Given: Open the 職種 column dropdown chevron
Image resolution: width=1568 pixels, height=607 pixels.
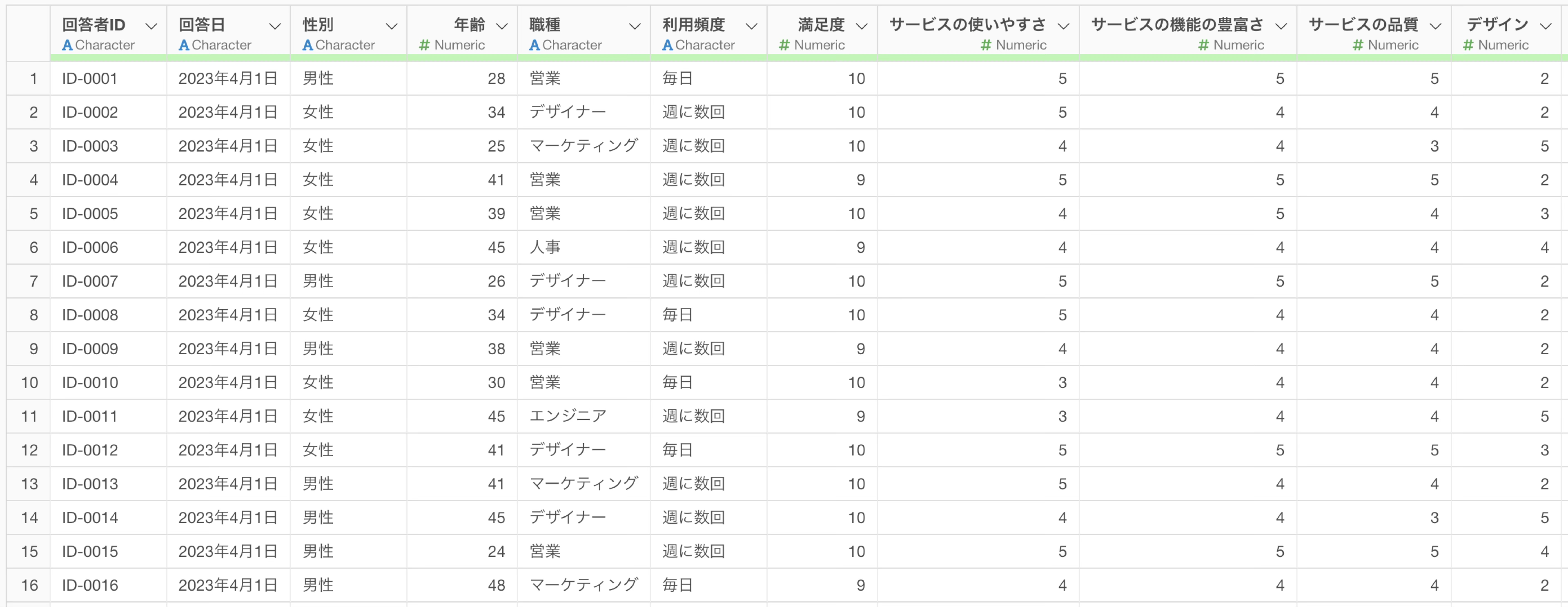Looking at the screenshot, I should click(634, 26).
